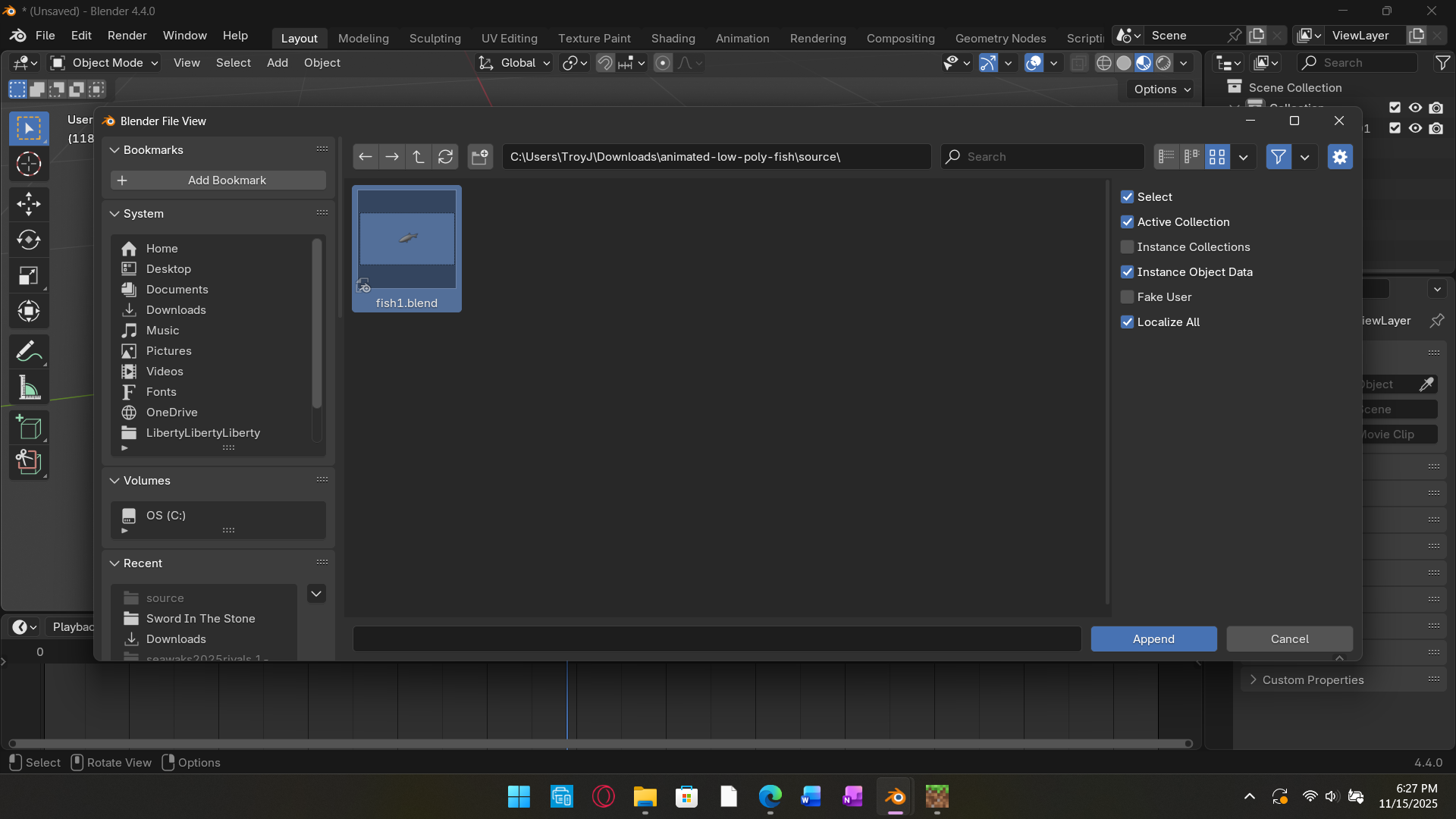This screenshot has height=819, width=1456.
Task: Open Microsoft Edge in taskbar
Action: coord(770,797)
